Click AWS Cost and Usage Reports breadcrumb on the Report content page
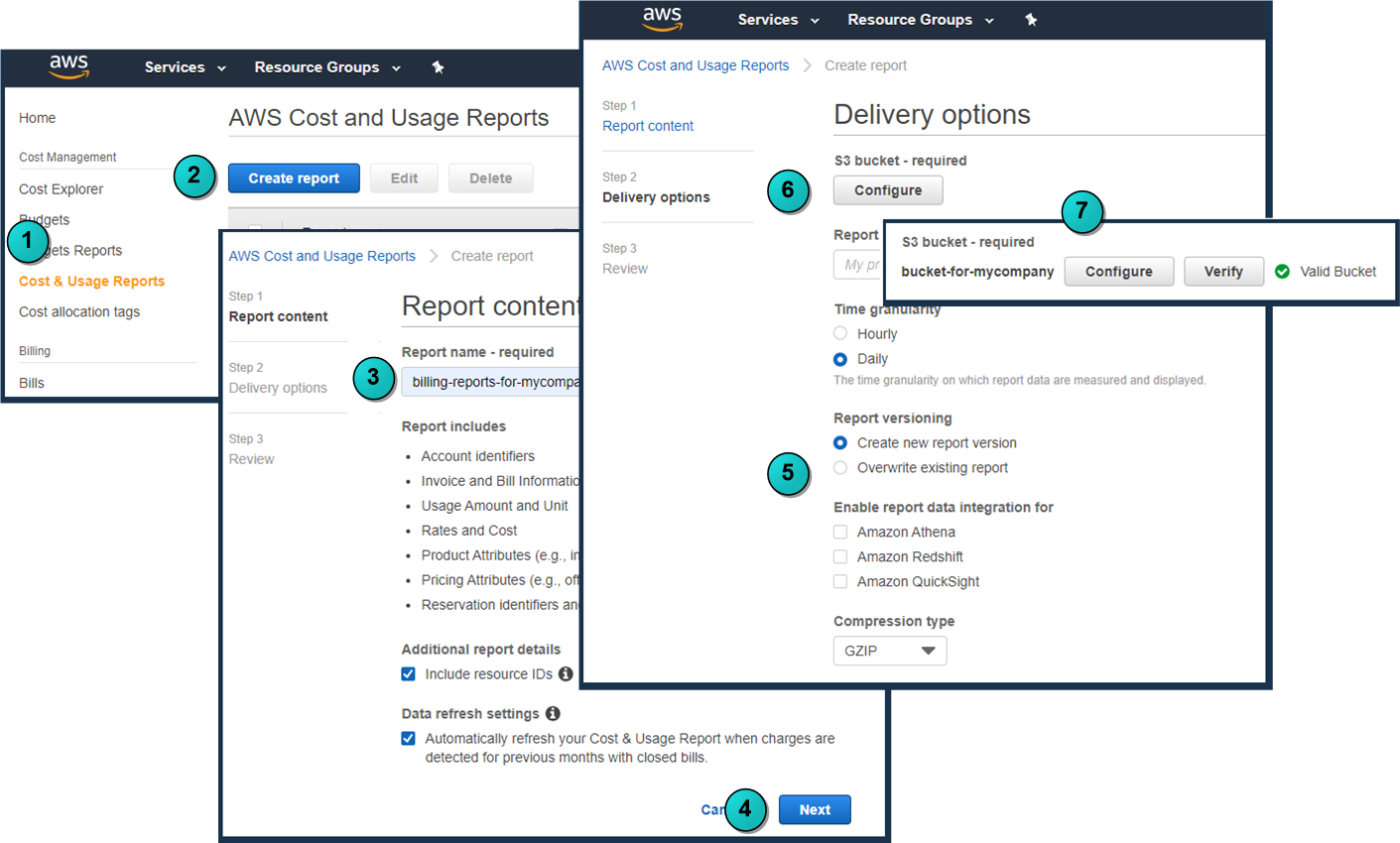Viewport: 1400px width, 843px height. pyautogui.click(x=322, y=256)
